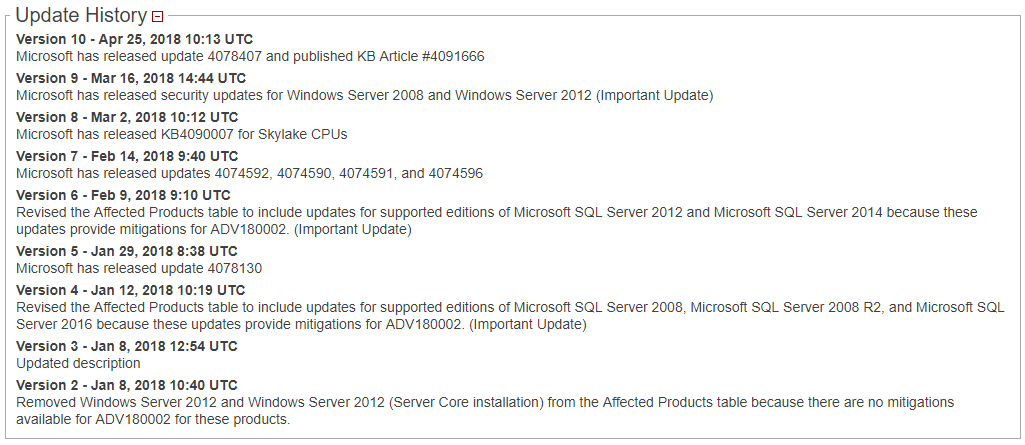
Task: Click the SQL Server 2012 and 2014 revision note
Action: pos(497,221)
